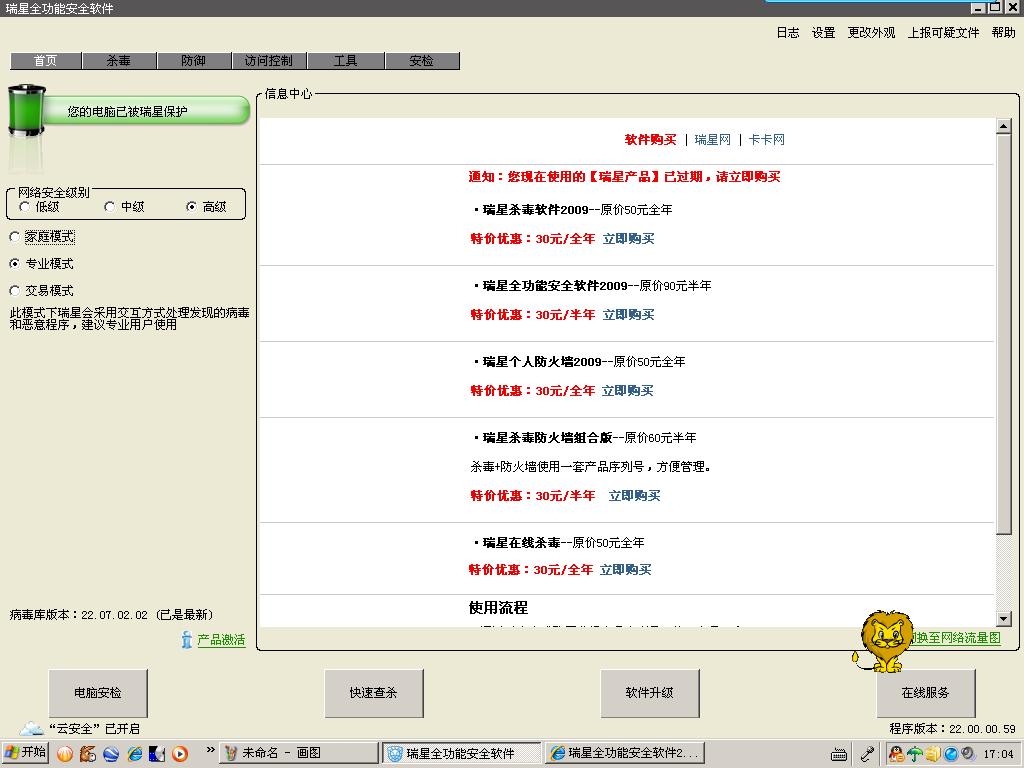
Task: Open the QQ penguin icon in the system tray
Action: (897, 754)
